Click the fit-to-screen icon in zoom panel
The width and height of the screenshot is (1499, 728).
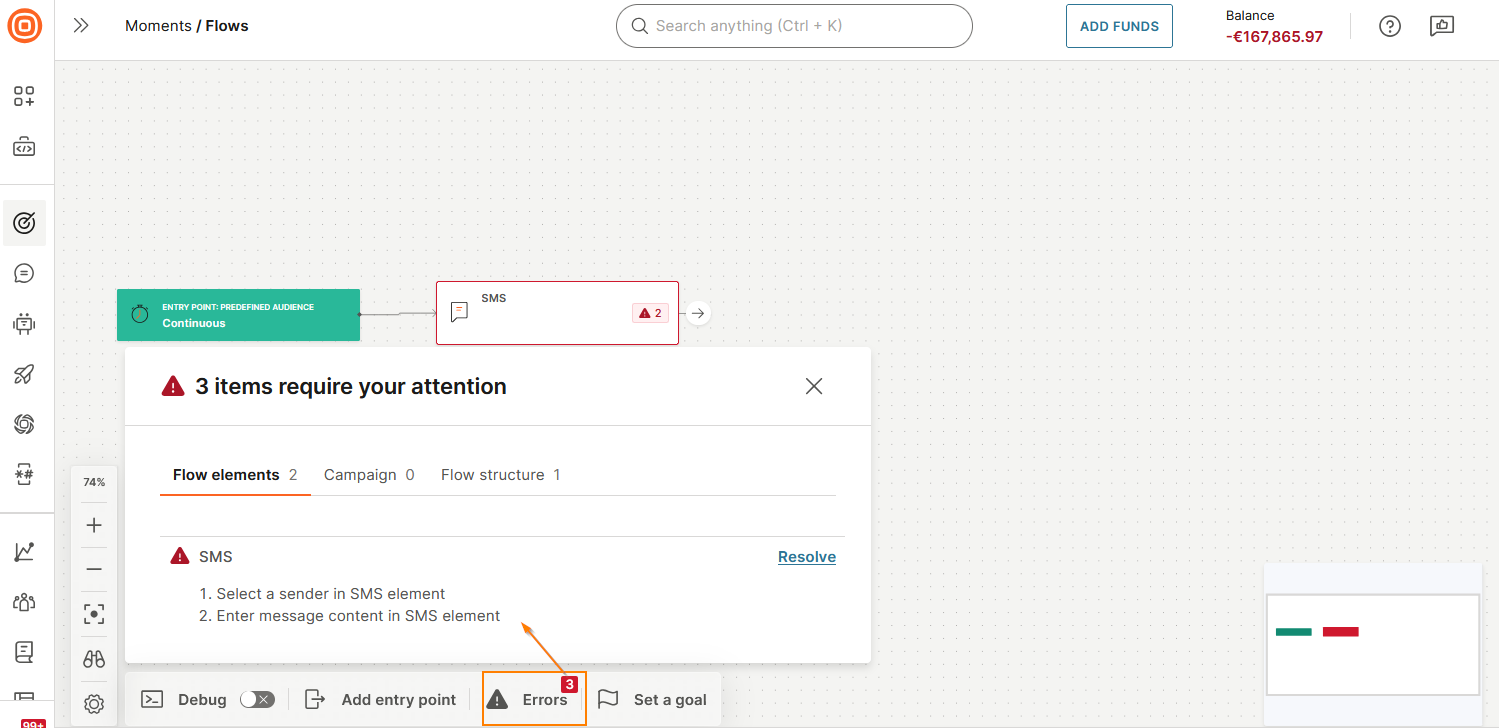click(x=93, y=613)
